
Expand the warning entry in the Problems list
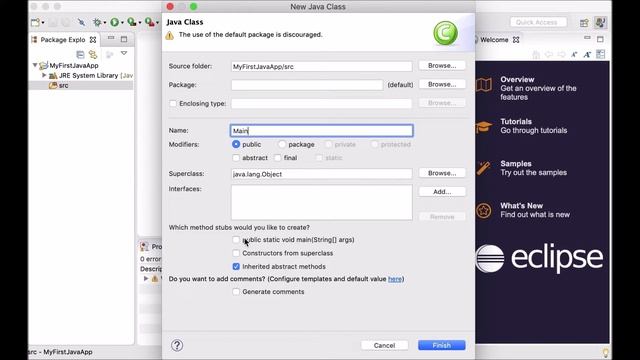tap(146, 279)
